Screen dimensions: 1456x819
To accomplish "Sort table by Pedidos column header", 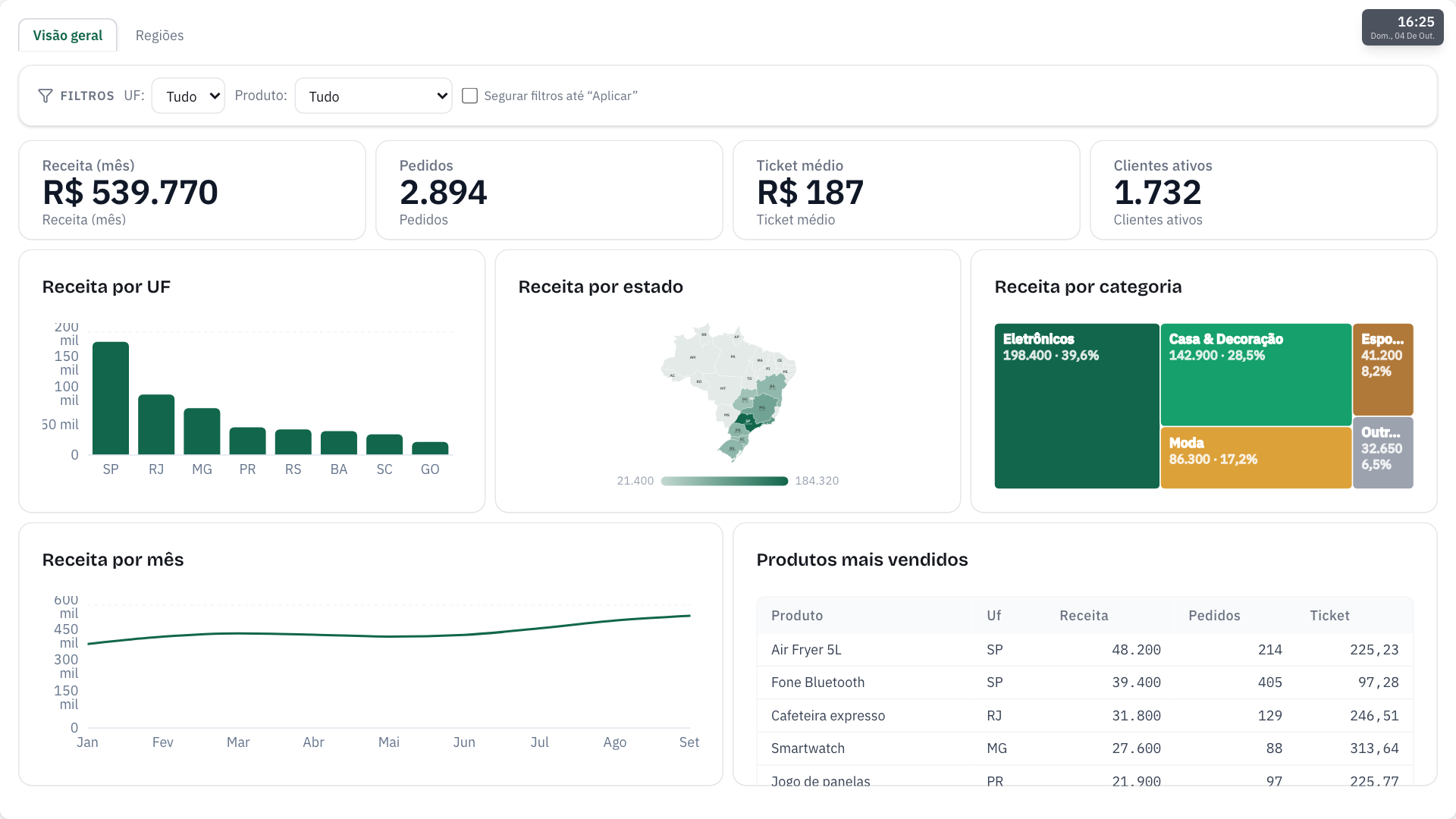I will [1214, 616].
